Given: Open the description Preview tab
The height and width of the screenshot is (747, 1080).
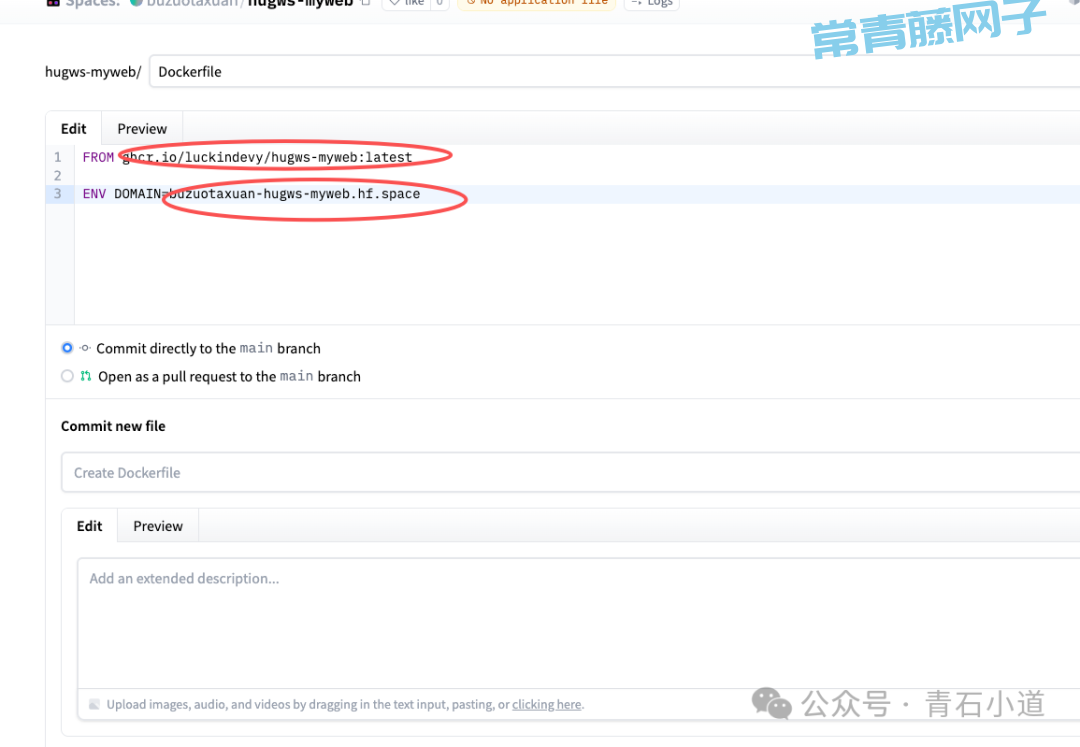Looking at the screenshot, I should (158, 526).
